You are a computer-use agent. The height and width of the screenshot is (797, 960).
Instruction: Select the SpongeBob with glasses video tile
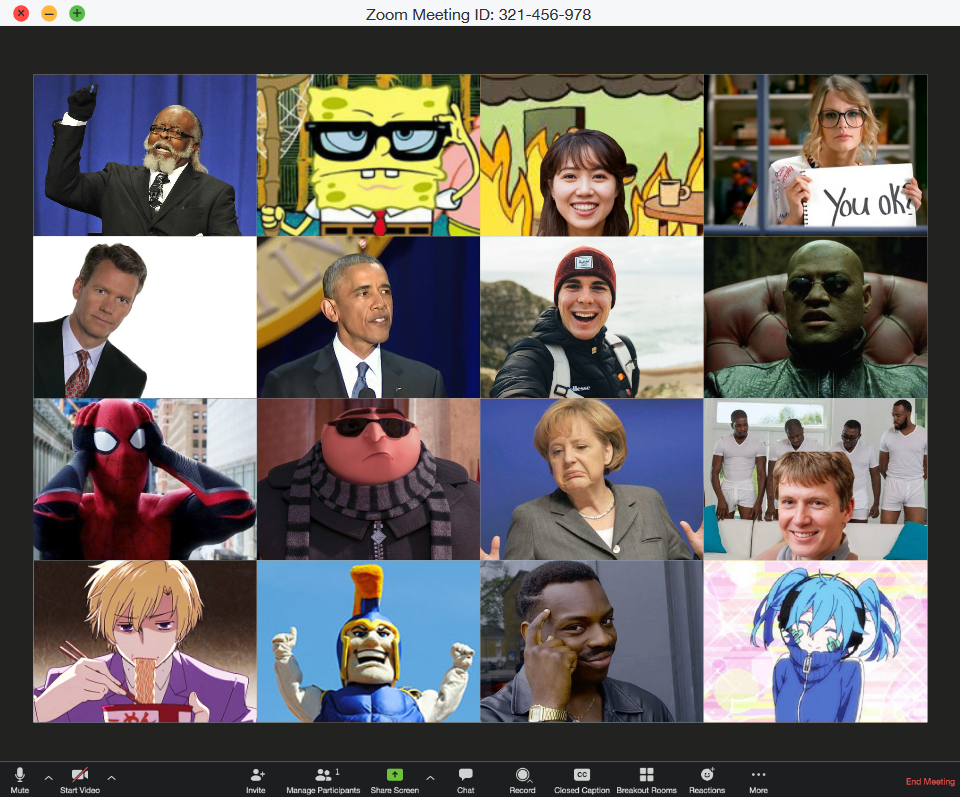[x=369, y=155]
